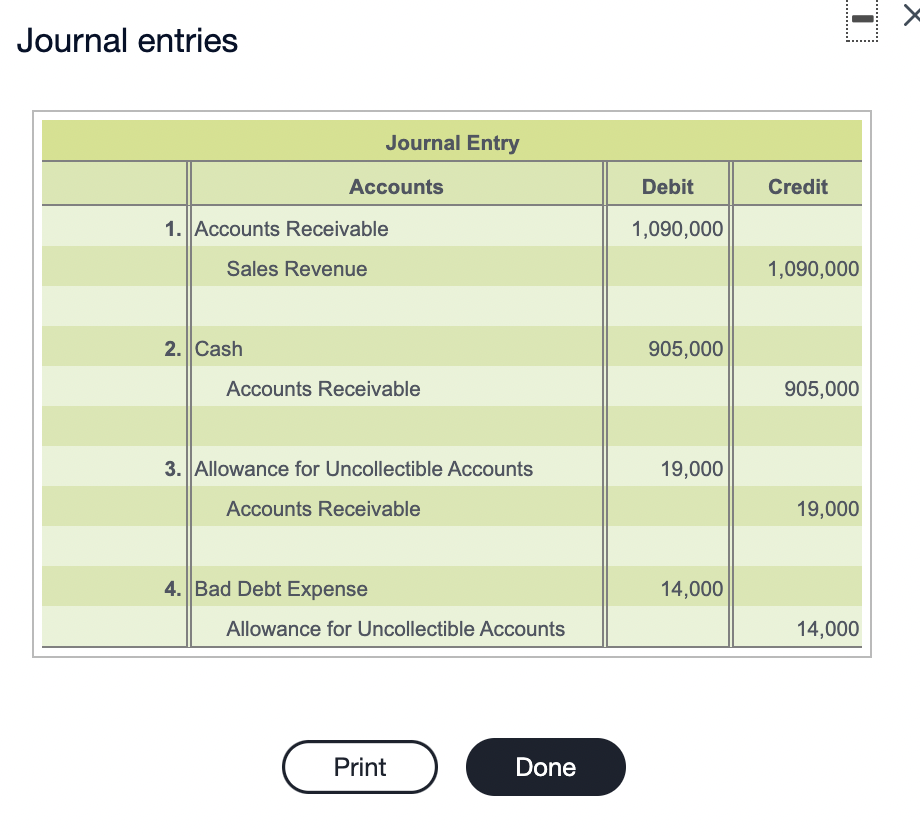Select Allowance for Uncollectible Accounts in entry 3
Image resolution: width=920 pixels, height=836 pixels.
364,469
